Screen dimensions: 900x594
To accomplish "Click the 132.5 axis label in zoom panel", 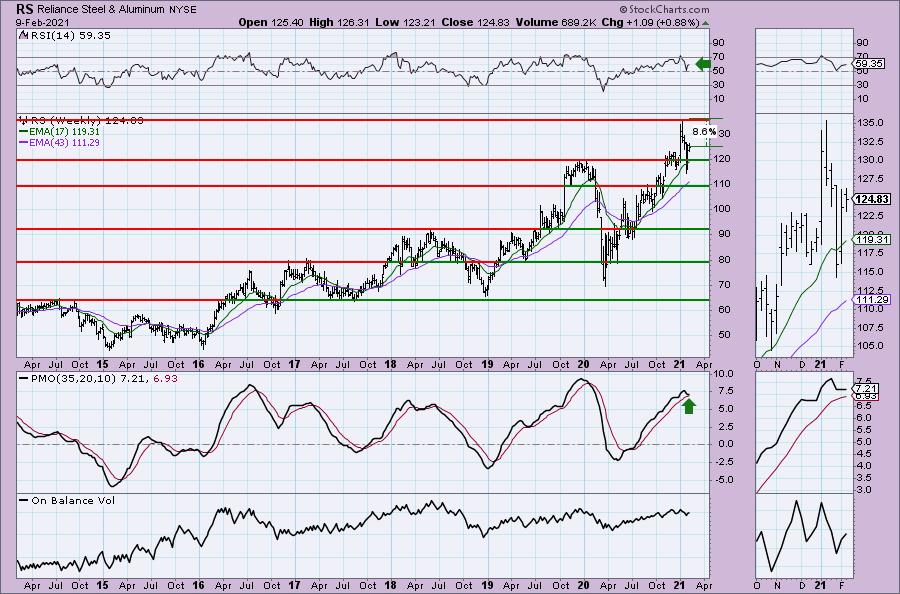I will pos(870,141).
